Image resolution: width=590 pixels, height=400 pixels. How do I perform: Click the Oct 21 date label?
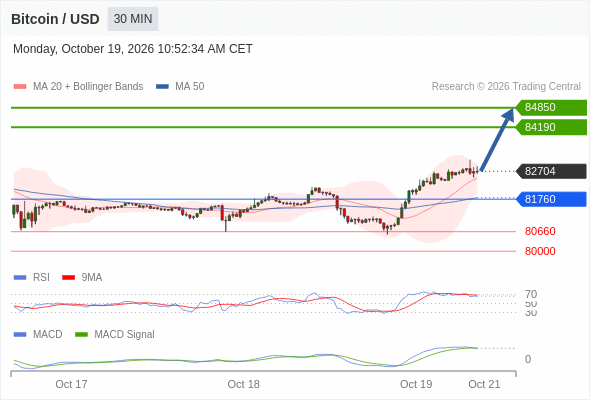484,384
